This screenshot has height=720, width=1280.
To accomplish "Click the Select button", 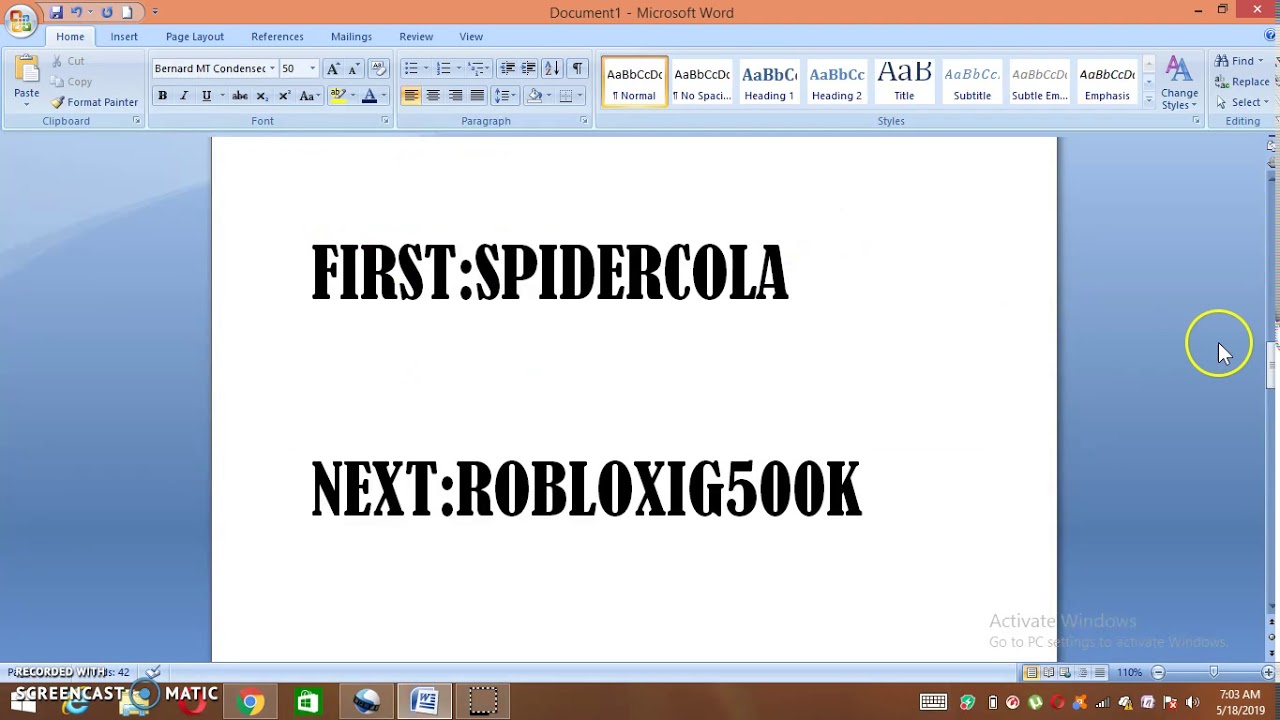I will point(1242,102).
